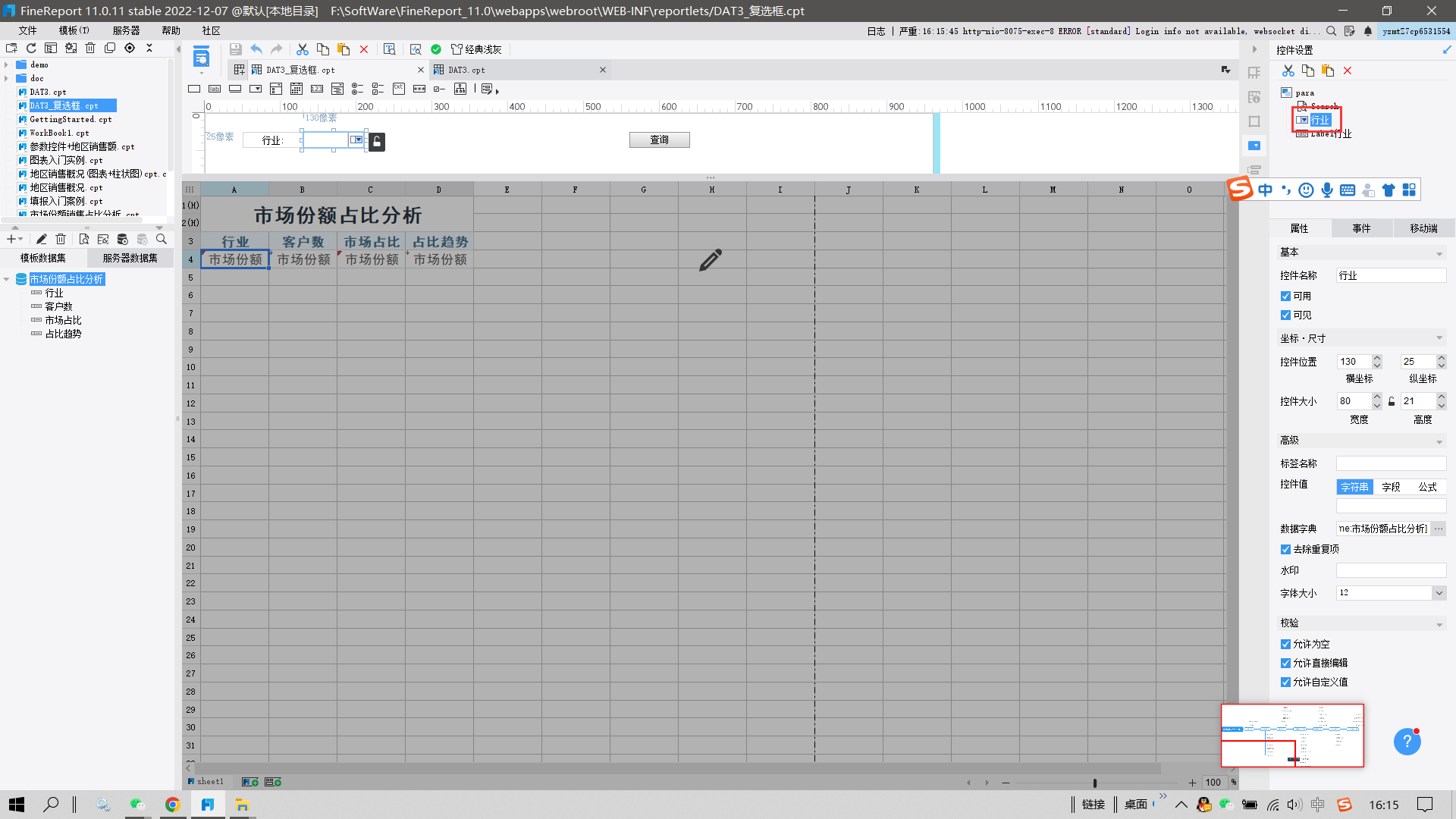The image size is (1456, 819).
Task: Switch to the 事件 tab
Action: (x=1361, y=228)
